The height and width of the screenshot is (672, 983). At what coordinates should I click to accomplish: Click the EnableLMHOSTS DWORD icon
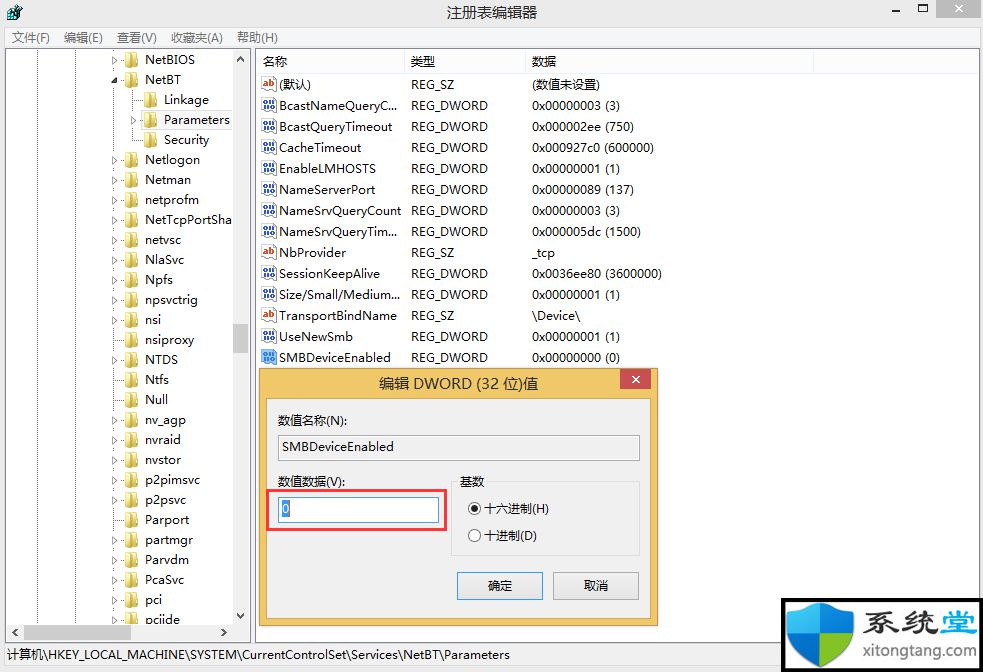pyautogui.click(x=269, y=168)
